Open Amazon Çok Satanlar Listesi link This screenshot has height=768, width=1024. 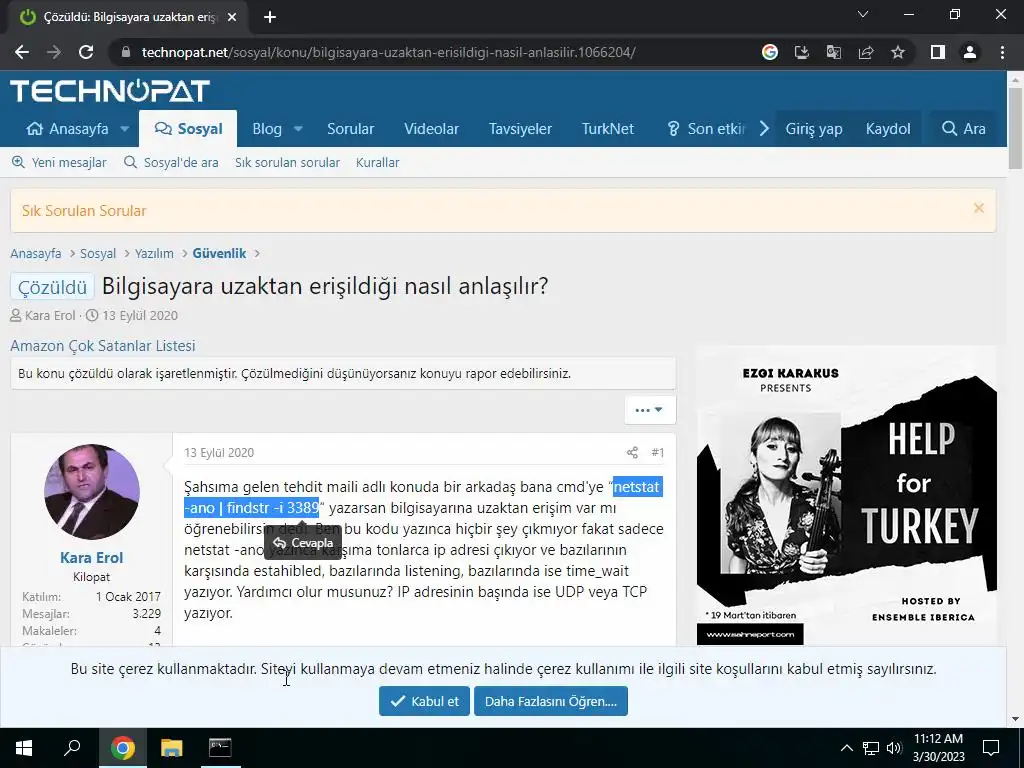point(103,346)
